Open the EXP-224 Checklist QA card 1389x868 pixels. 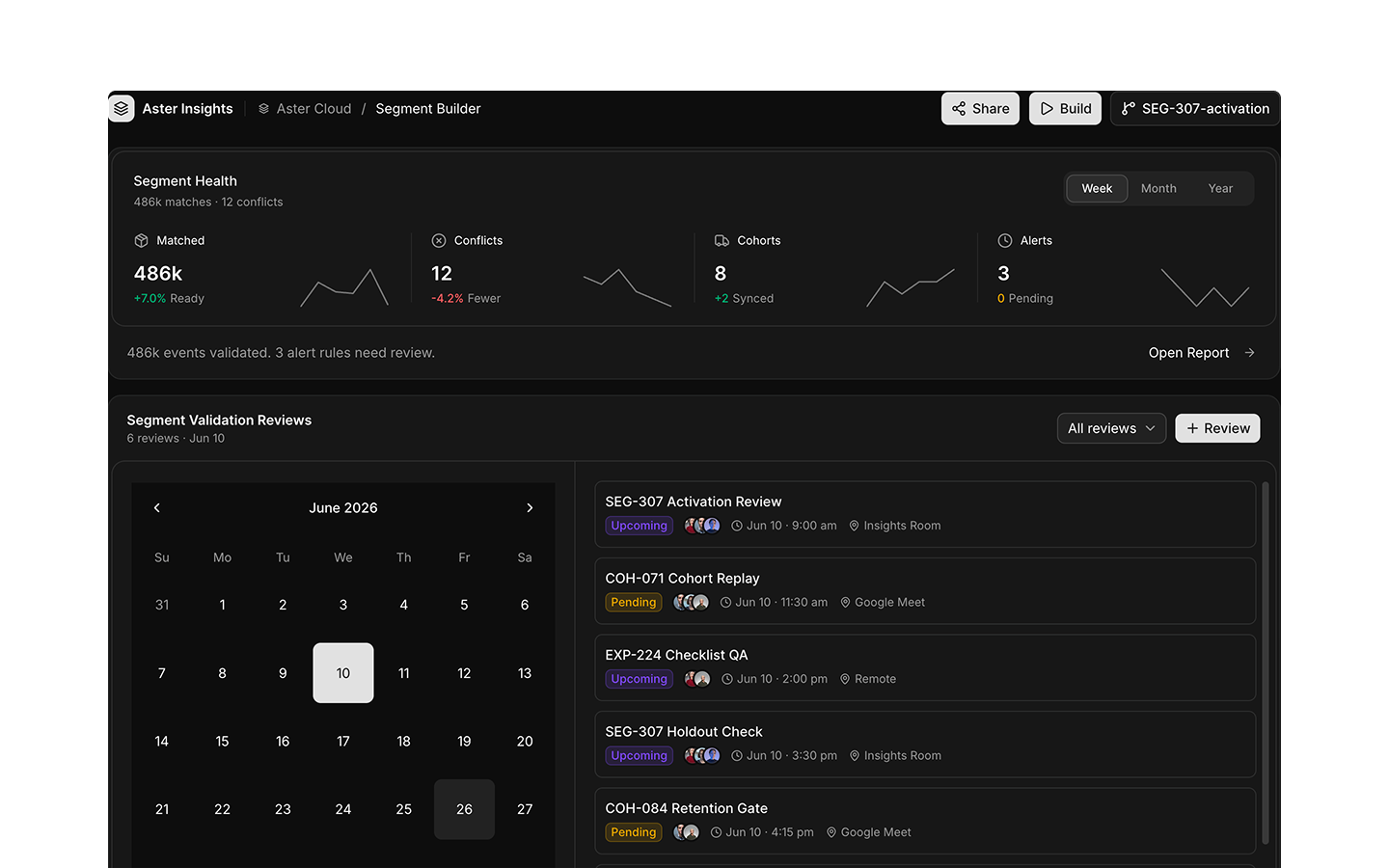925,667
